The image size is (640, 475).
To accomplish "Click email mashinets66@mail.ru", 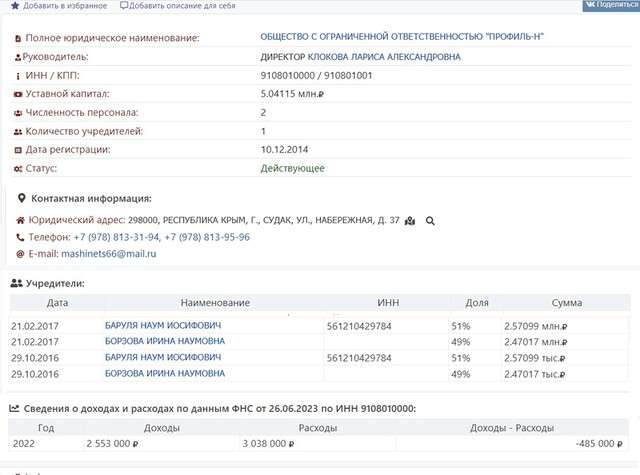I will (109, 254).
